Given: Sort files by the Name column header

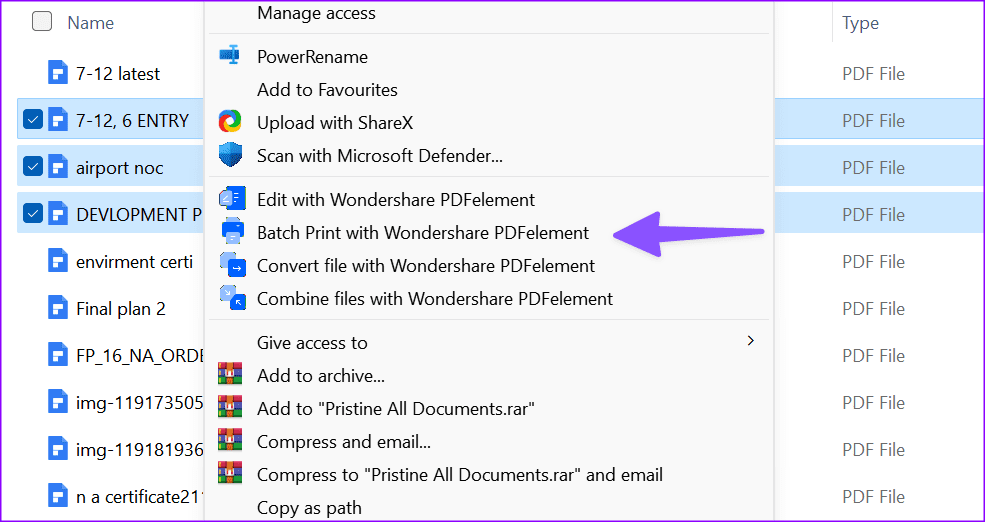Looking at the screenshot, I should click(90, 23).
